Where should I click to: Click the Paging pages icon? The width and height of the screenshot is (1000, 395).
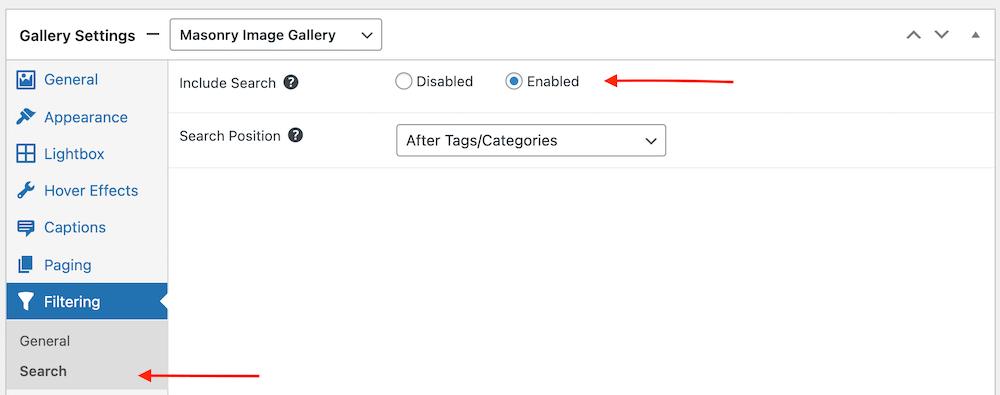(x=26, y=265)
